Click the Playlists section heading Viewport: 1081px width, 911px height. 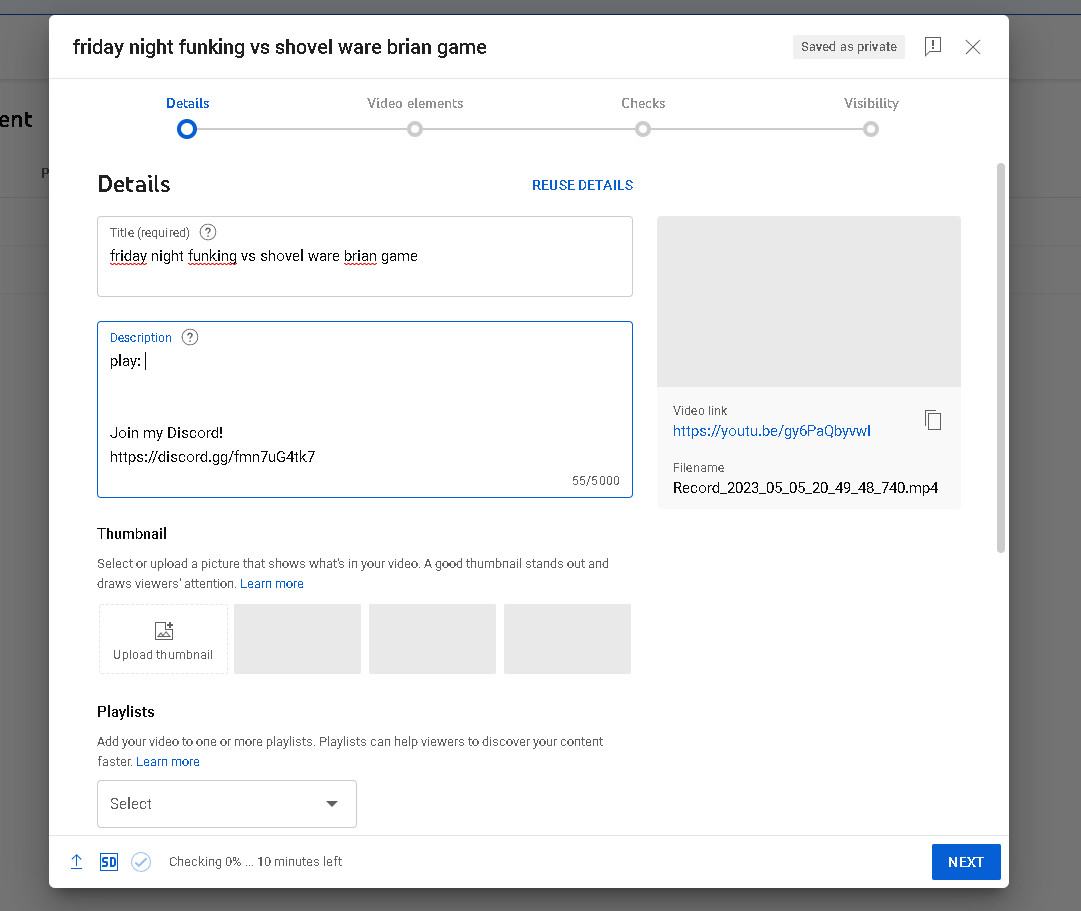(x=125, y=712)
